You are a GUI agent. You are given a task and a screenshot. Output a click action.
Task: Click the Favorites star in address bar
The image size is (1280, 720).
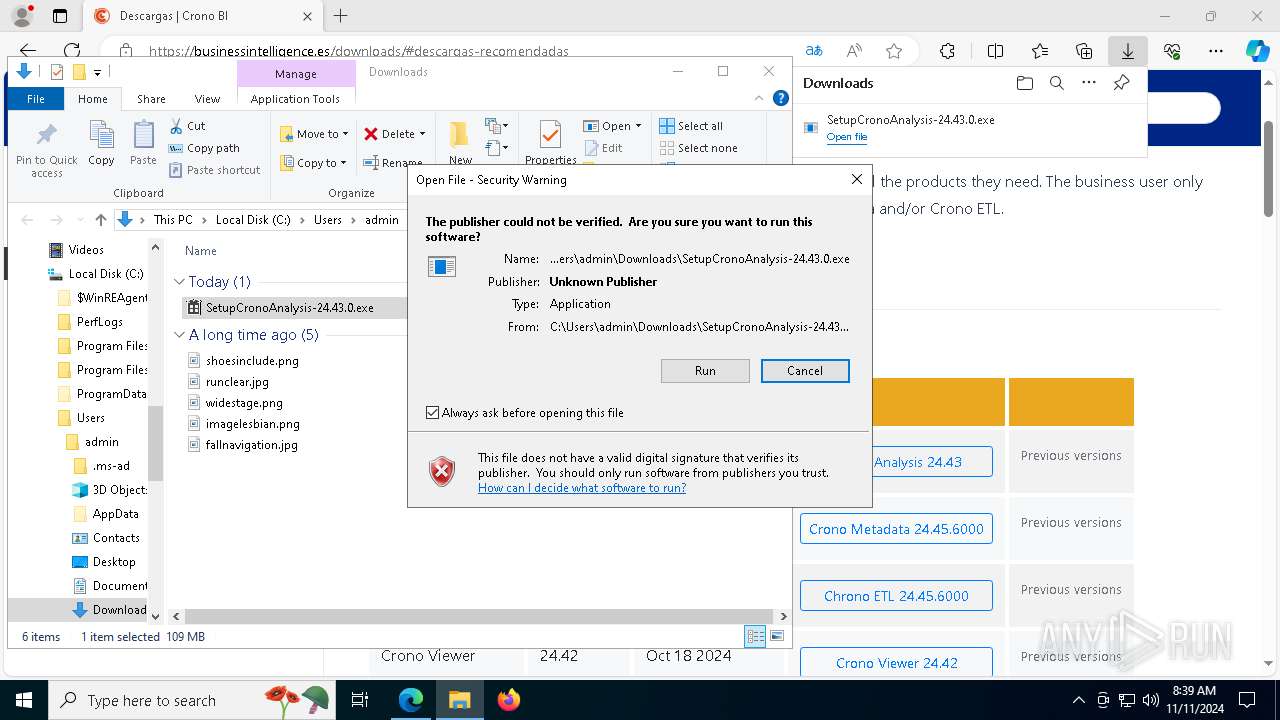(894, 51)
